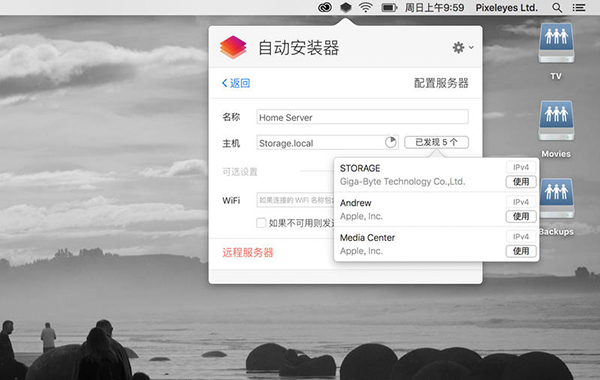
Task: Select the Media Center entry name
Action: (367, 238)
